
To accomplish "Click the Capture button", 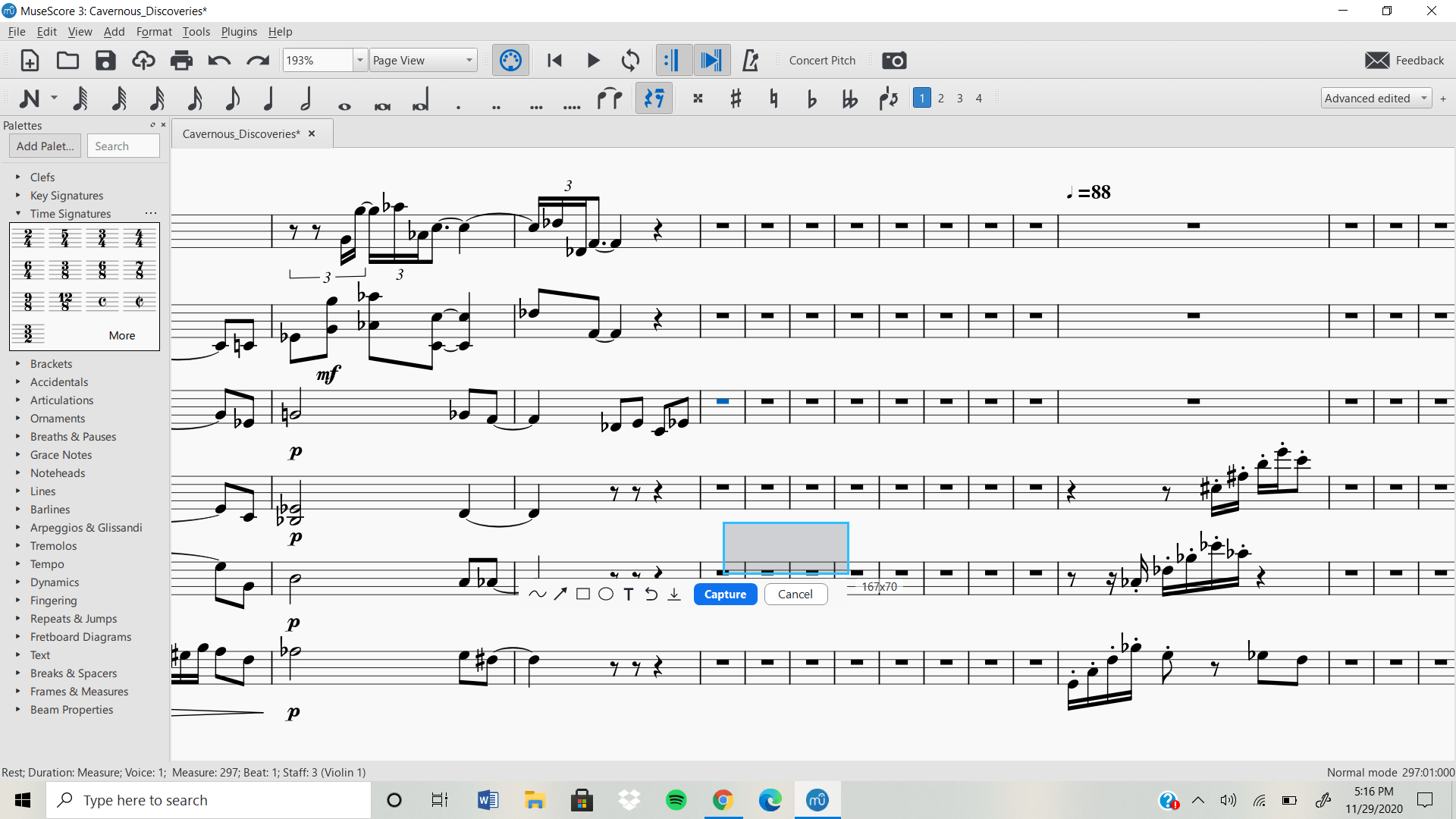I will (x=725, y=595).
